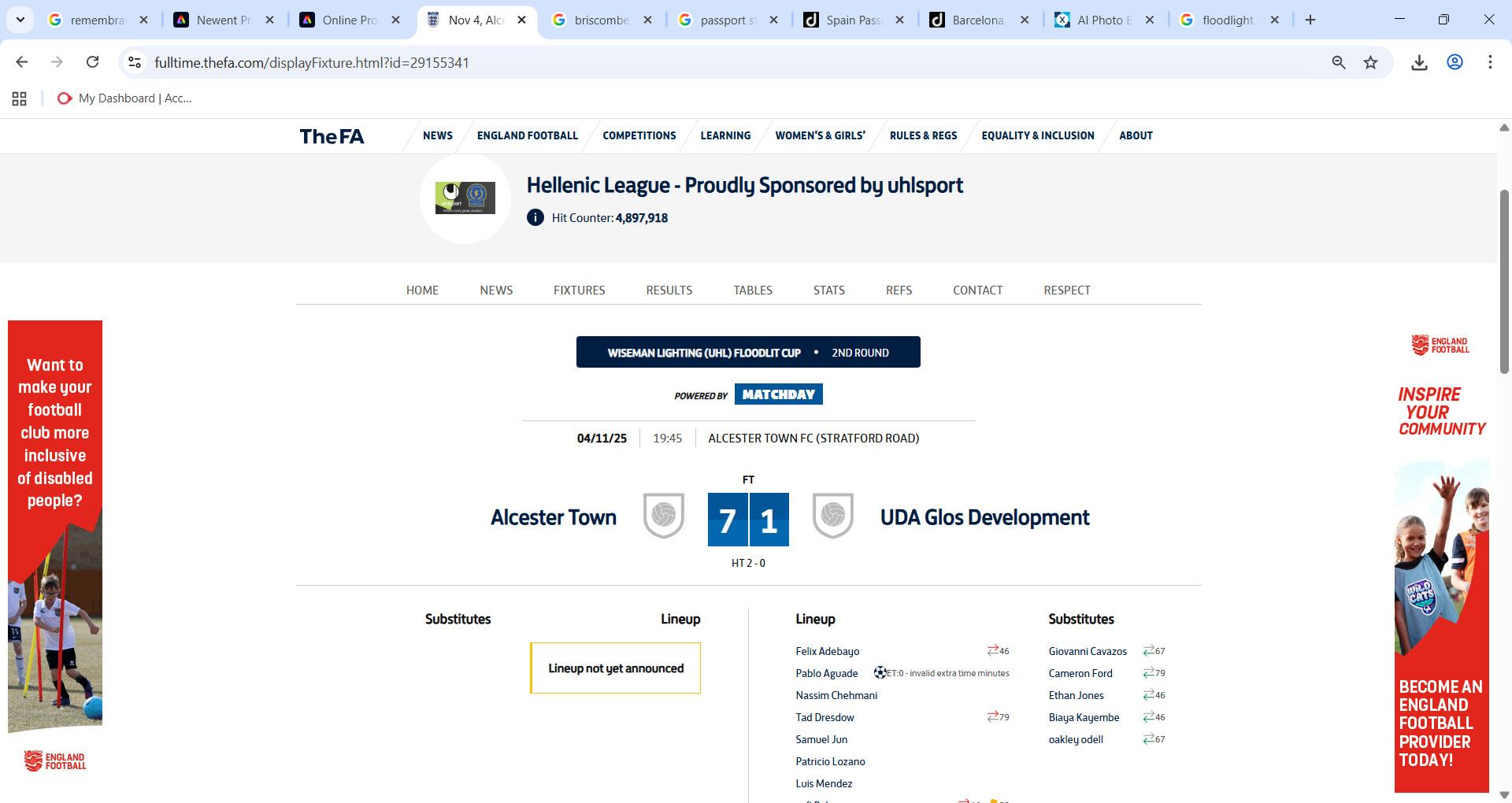
Task: Click the Wiseman Lighting Floodlit Cup banner
Action: [x=748, y=352]
